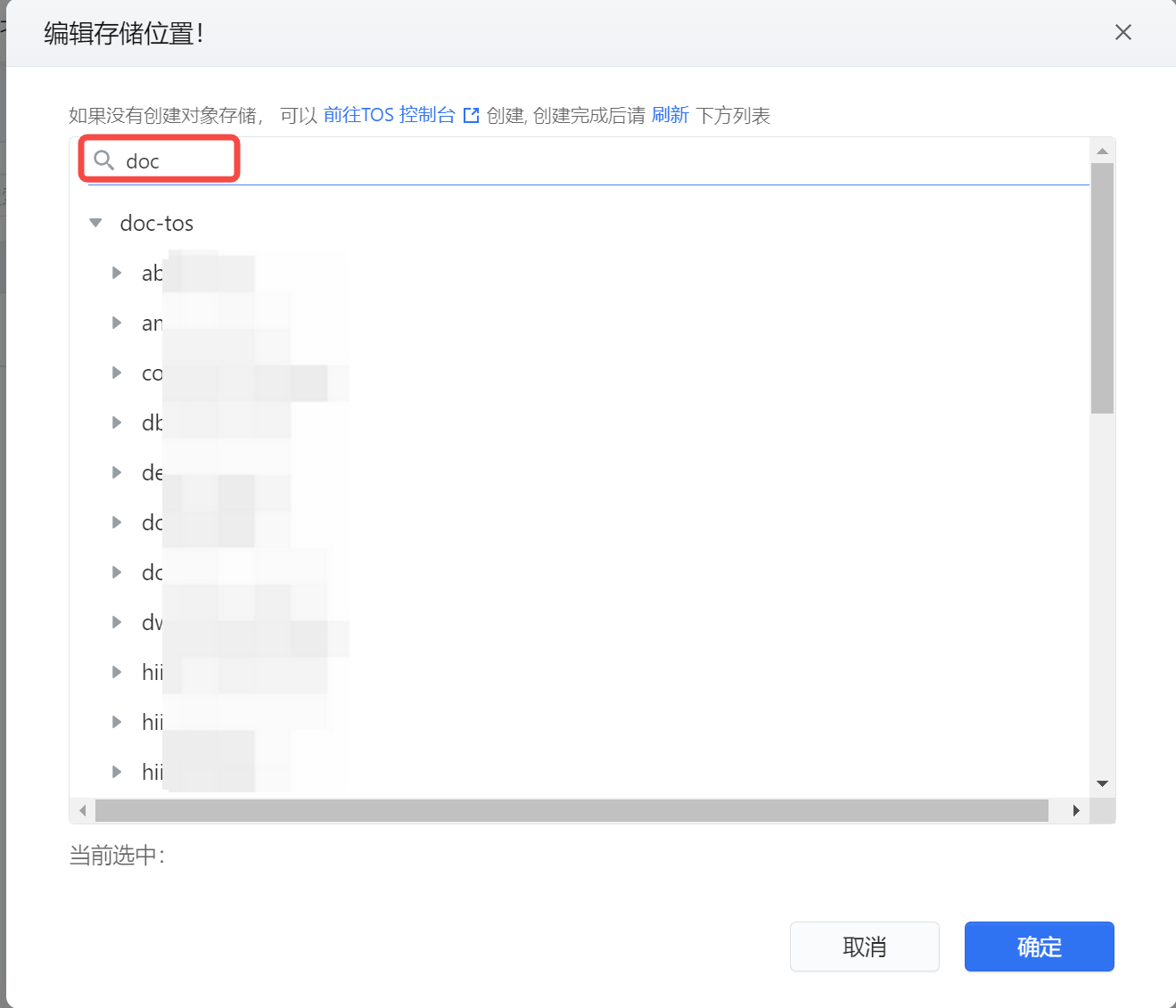Expand the folder starting with db
Screen dimensions: 1176x1008
pyautogui.click(x=117, y=422)
